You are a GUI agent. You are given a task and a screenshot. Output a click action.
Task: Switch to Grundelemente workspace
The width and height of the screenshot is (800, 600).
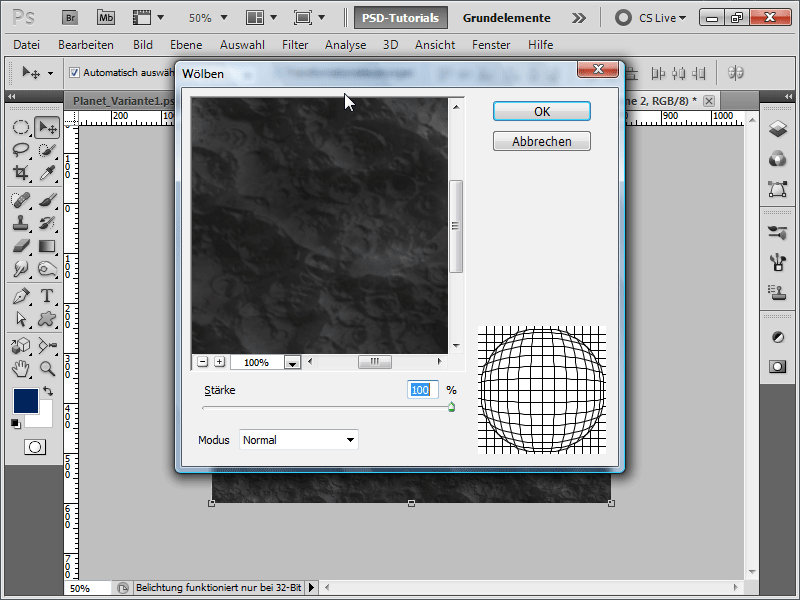(x=507, y=18)
